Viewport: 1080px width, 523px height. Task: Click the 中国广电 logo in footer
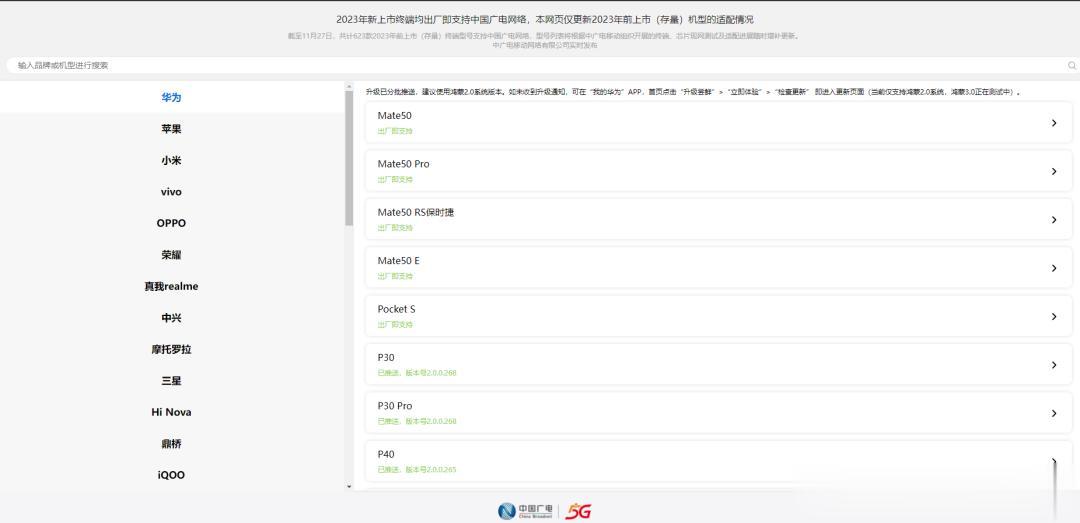click(525, 511)
